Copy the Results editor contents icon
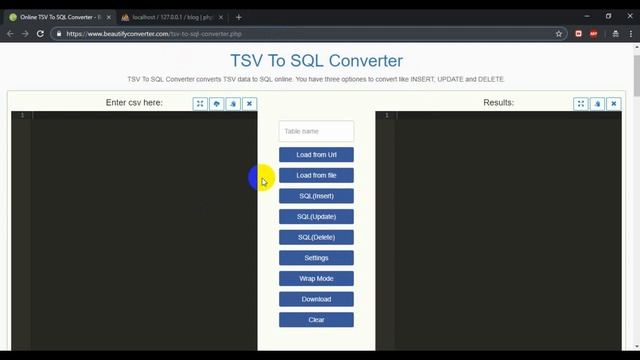Viewport: 640px width, 360px height. coord(597,104)
